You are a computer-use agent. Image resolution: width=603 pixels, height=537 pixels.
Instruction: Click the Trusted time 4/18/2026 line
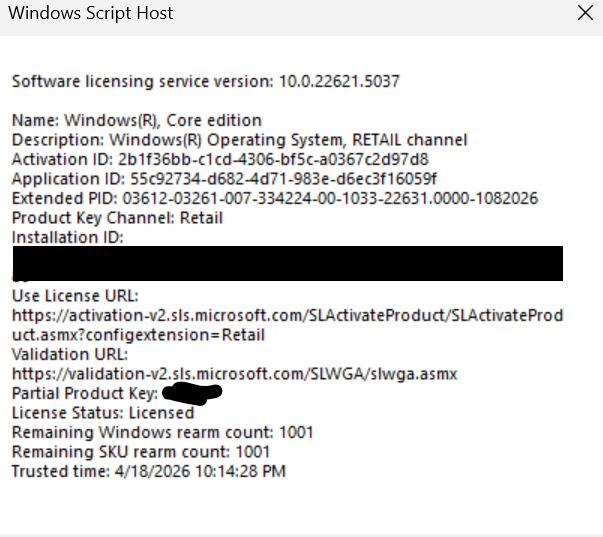pos(148,471)
